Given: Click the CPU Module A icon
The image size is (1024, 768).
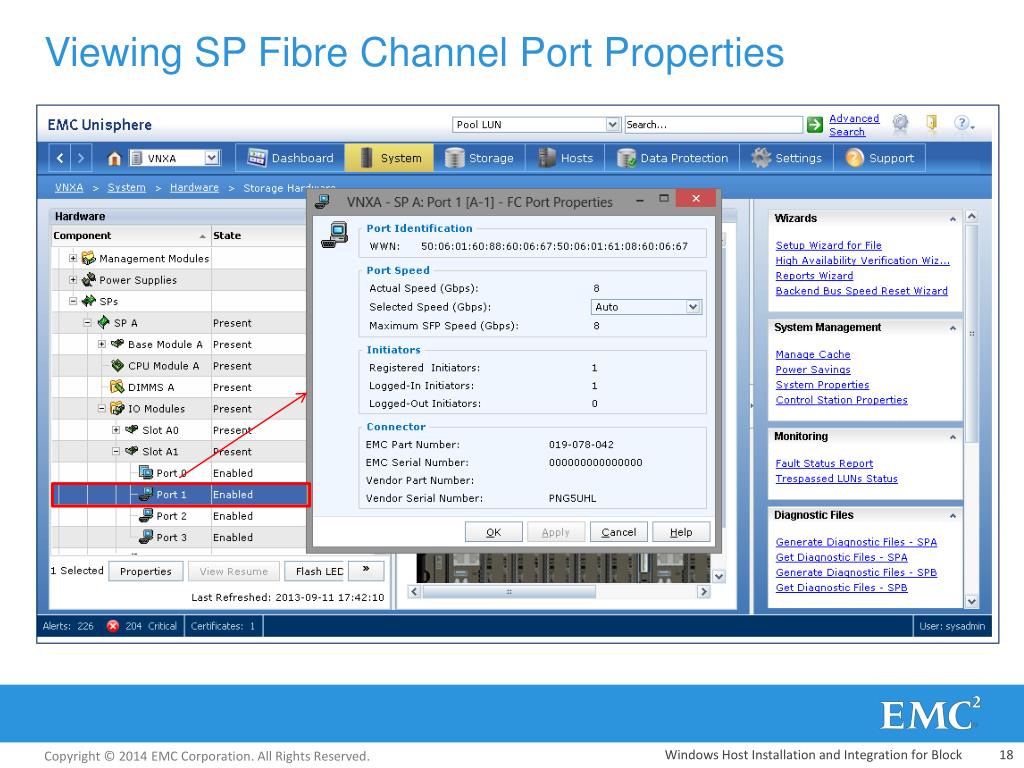Looking at the screenshot, I should pyautogui.click(x=118, y=366).
